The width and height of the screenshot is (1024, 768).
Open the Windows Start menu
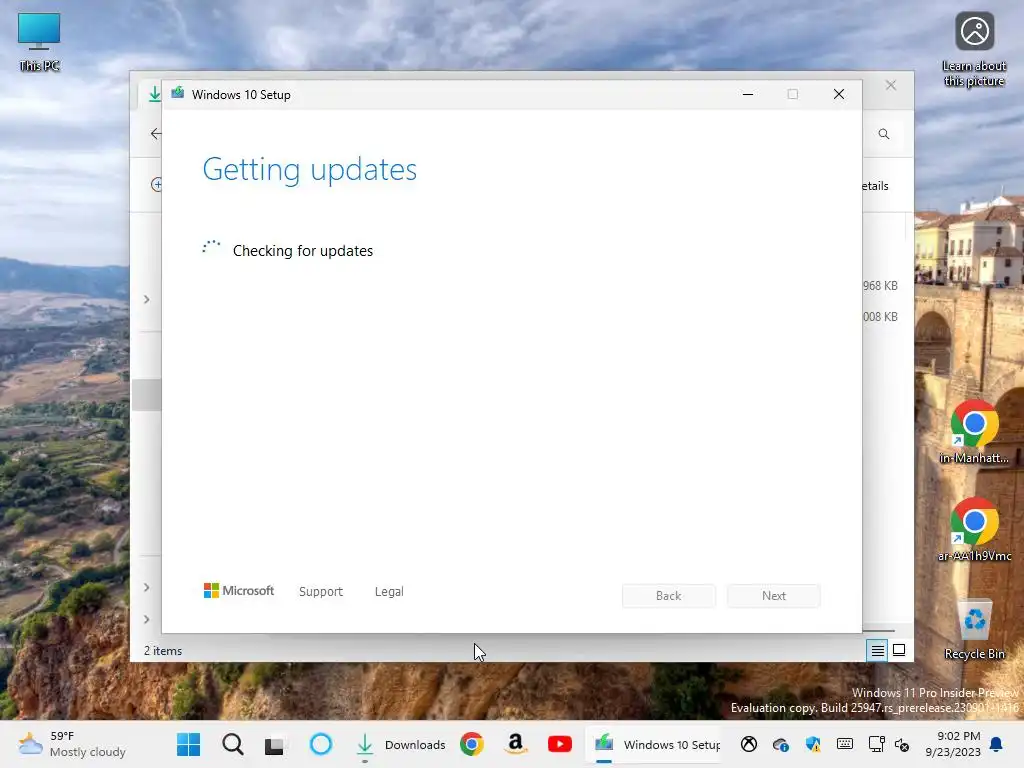coord(189,744)
